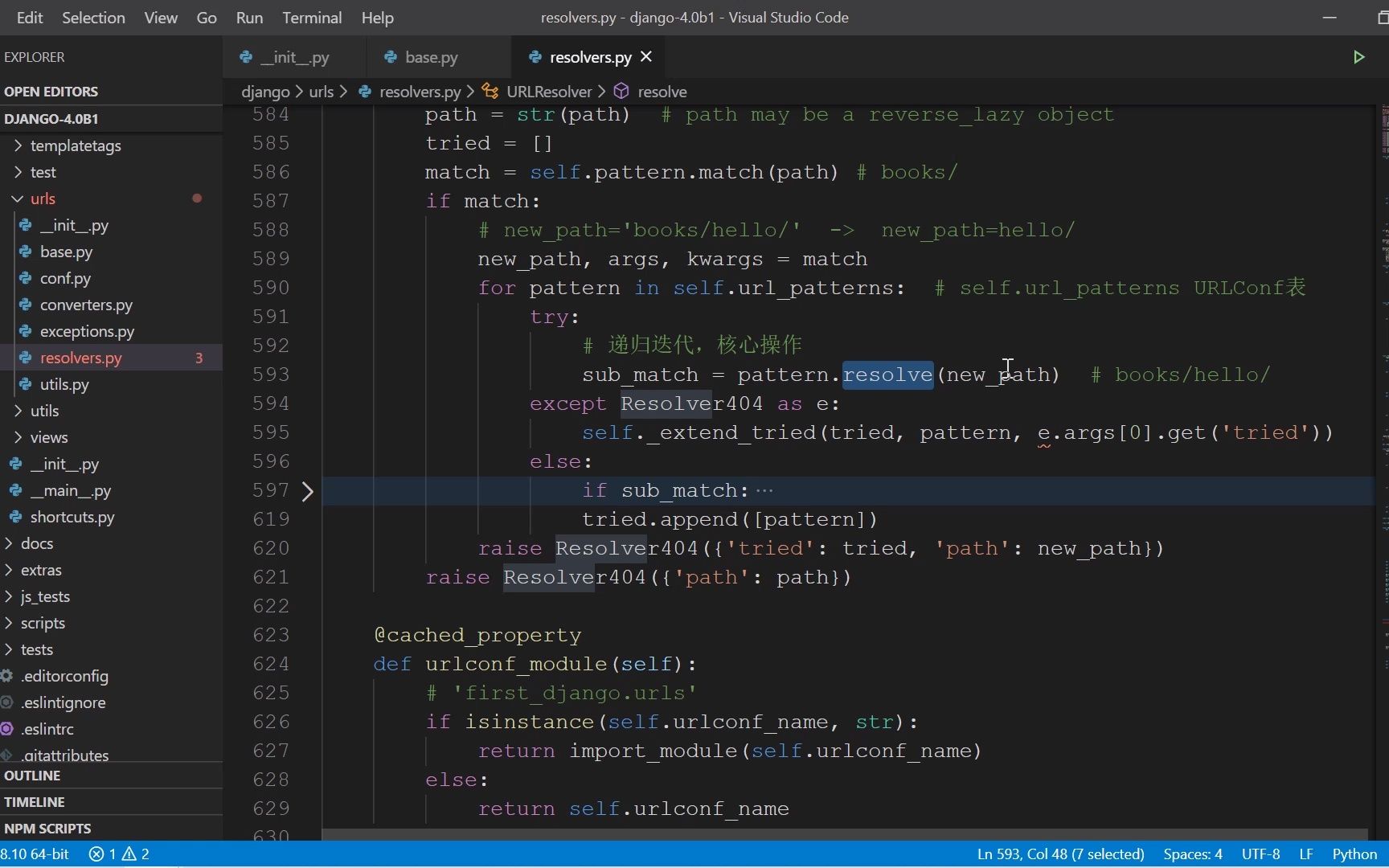
Task: Open the .editorconfig file
Action: pos(64,676)
